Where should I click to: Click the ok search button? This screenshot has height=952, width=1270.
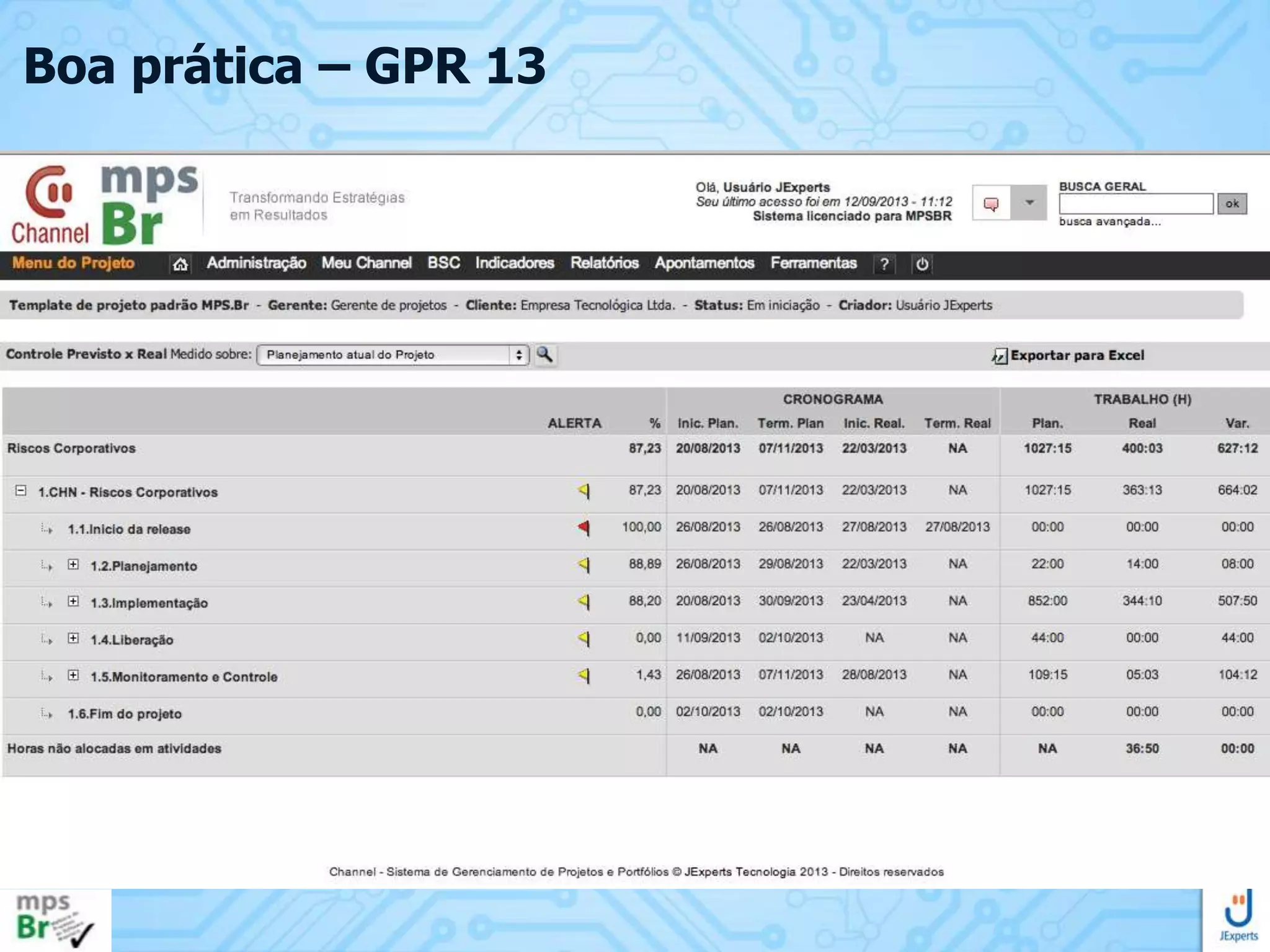(x=1232, y=203)
